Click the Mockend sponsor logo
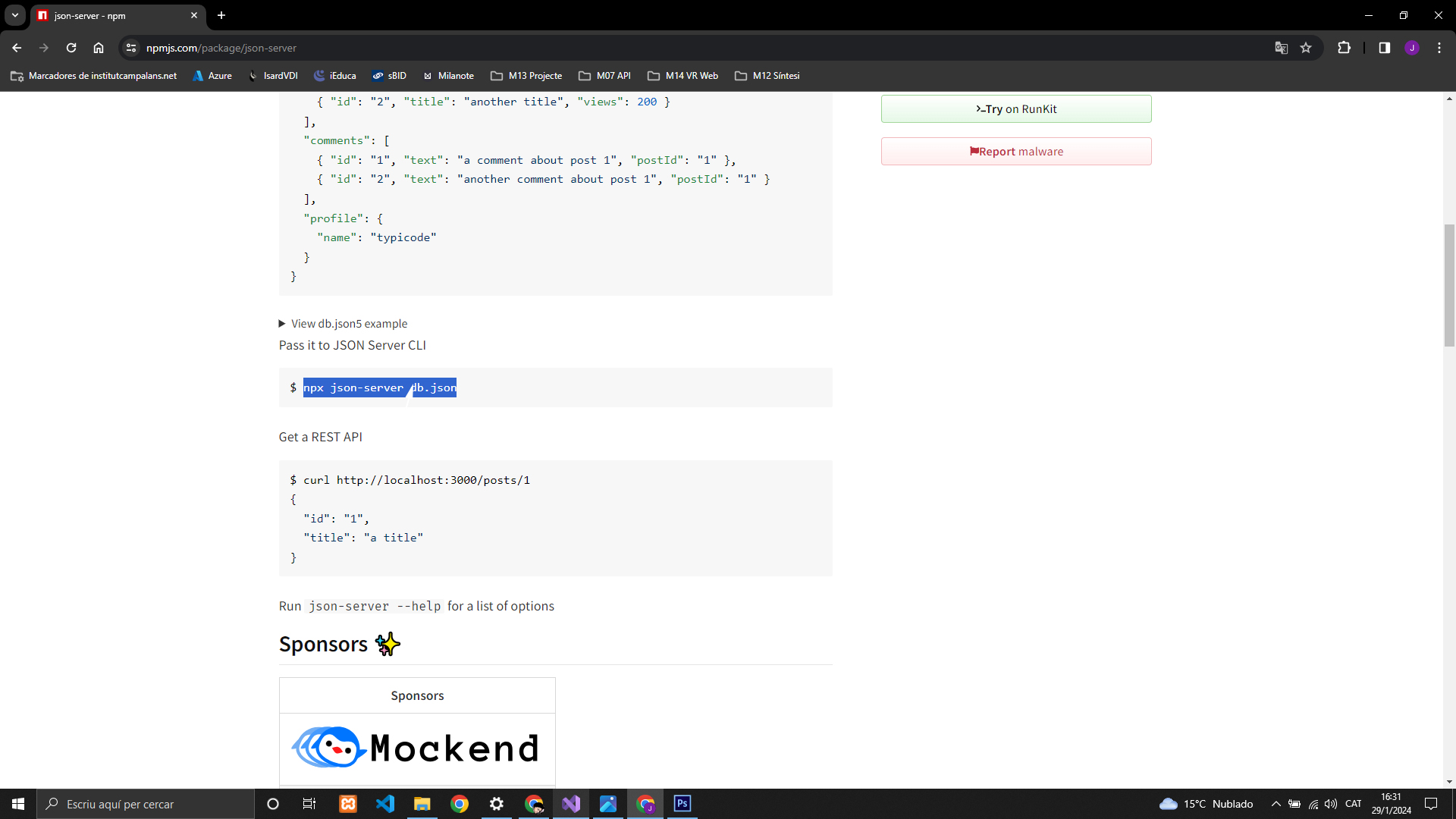This screenshot has height=819, width=1456. coord(416,748)
